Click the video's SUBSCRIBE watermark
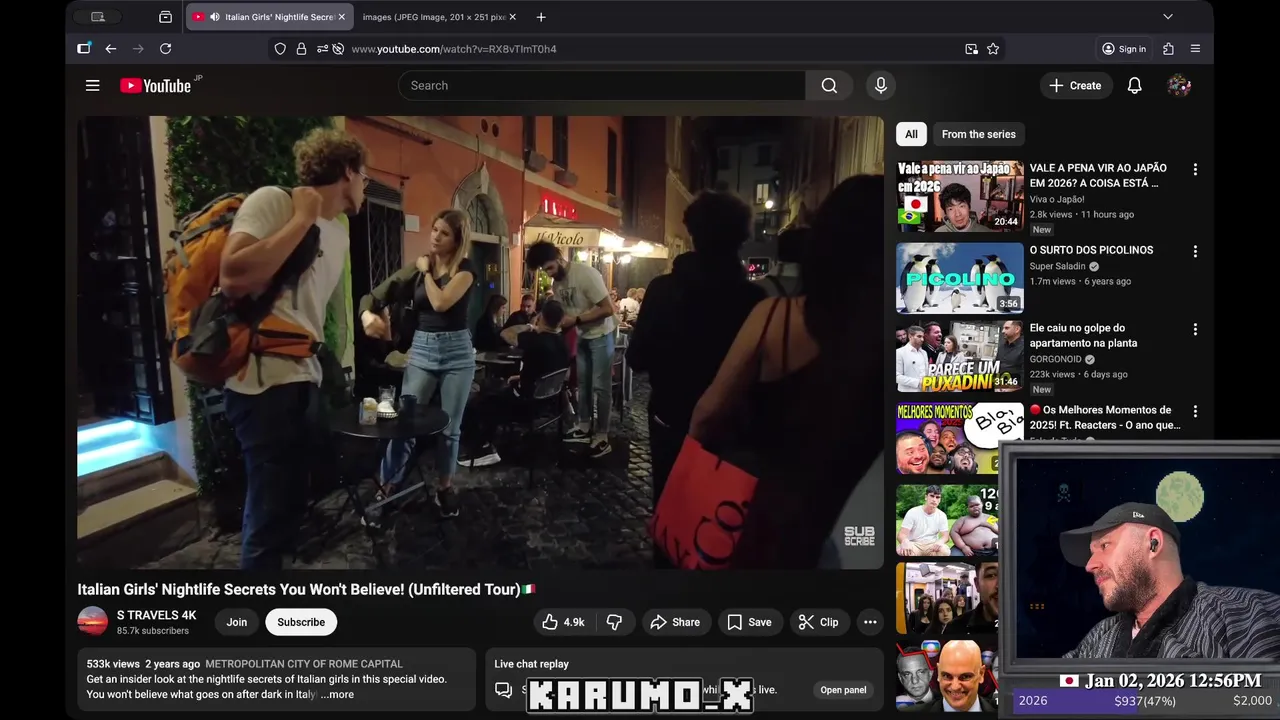This screenshot has width=1280, height=720. pos(859,537)
